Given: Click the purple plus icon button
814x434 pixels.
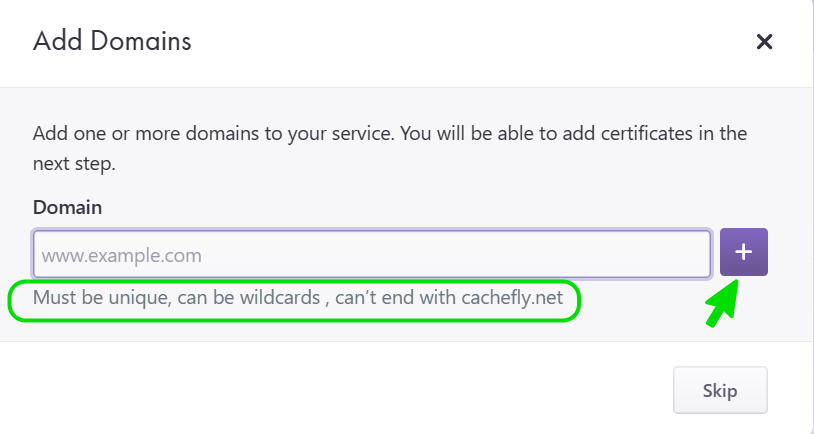Looking at the screenshot, I should pos(743,254).
